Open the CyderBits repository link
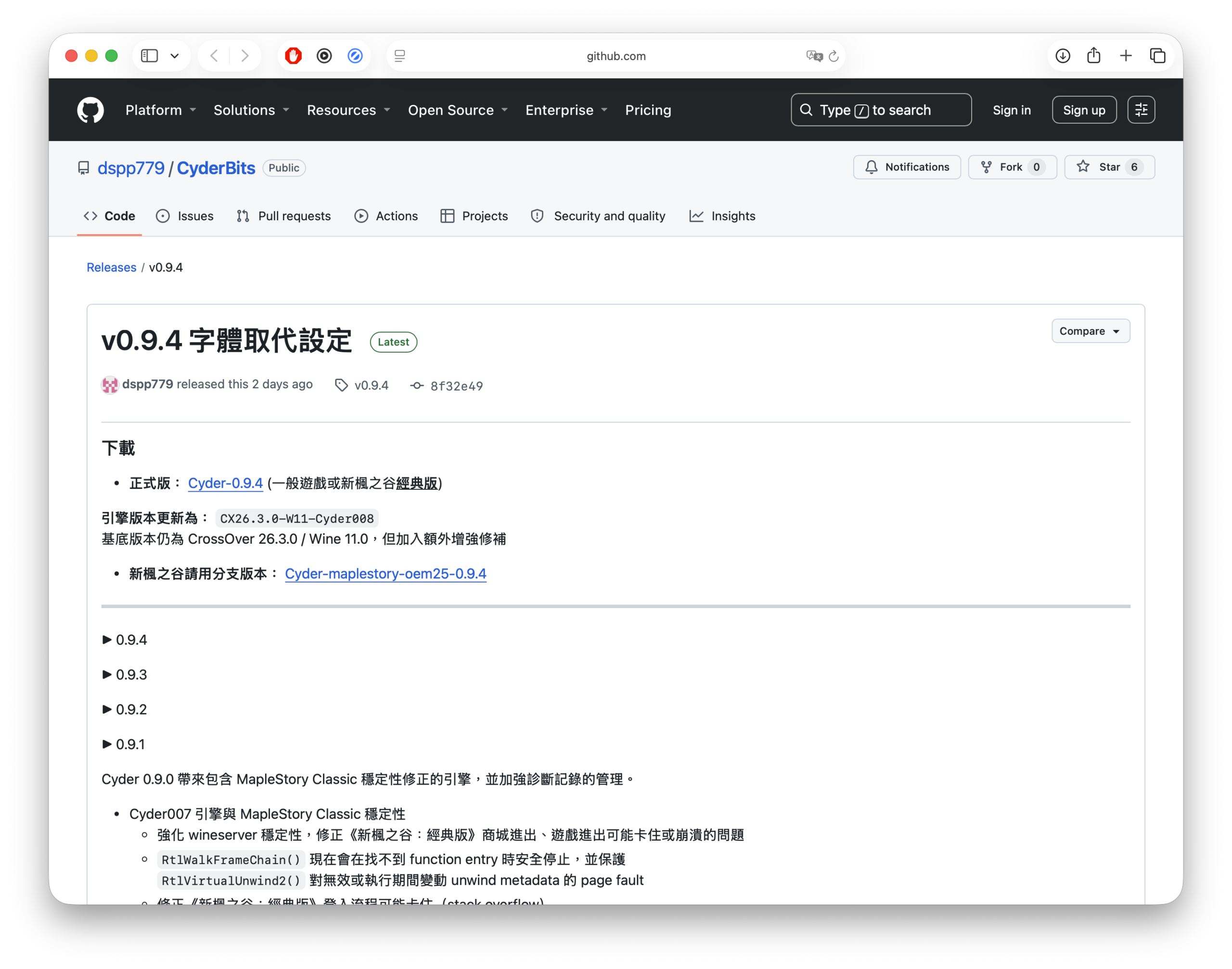 [216, 168]
